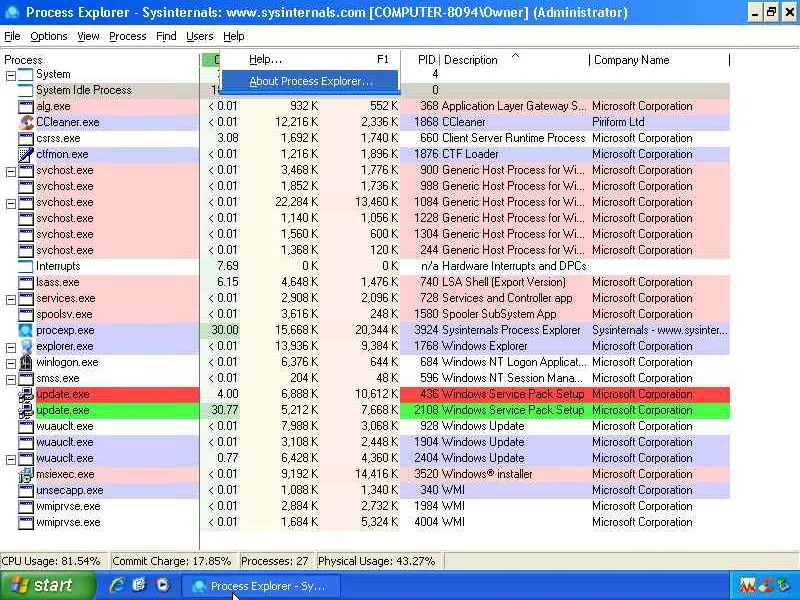Click the 22,284 K memory value
800x600 pixels.
point(296,202)
